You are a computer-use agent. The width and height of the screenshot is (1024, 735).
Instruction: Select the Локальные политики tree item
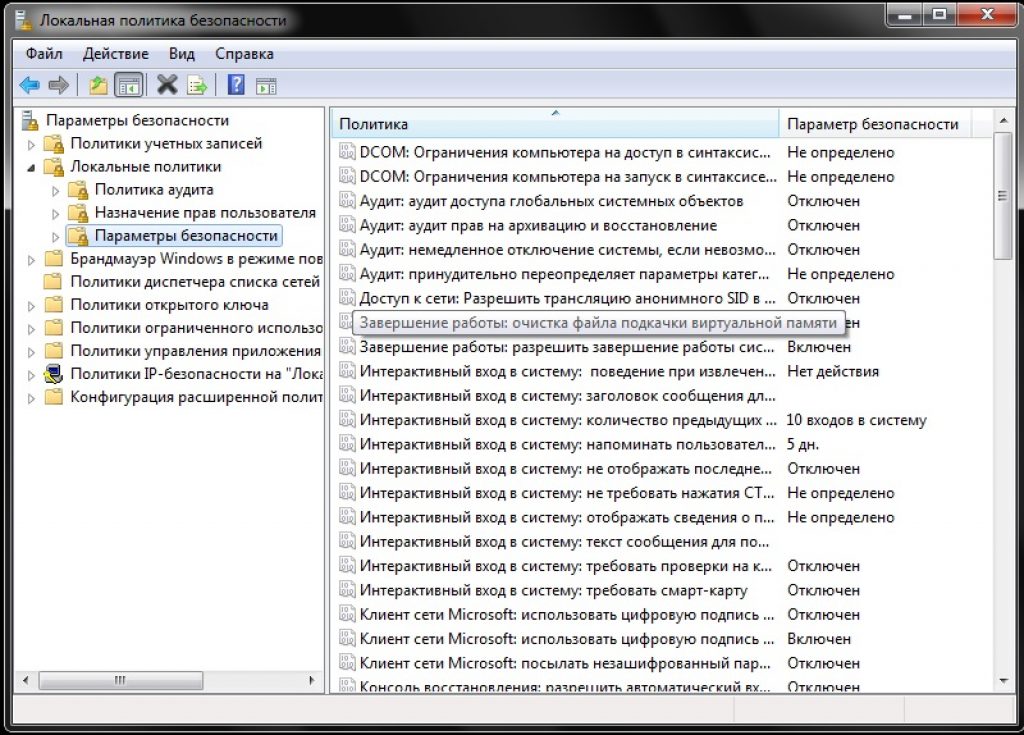click(x=146, y=167)
